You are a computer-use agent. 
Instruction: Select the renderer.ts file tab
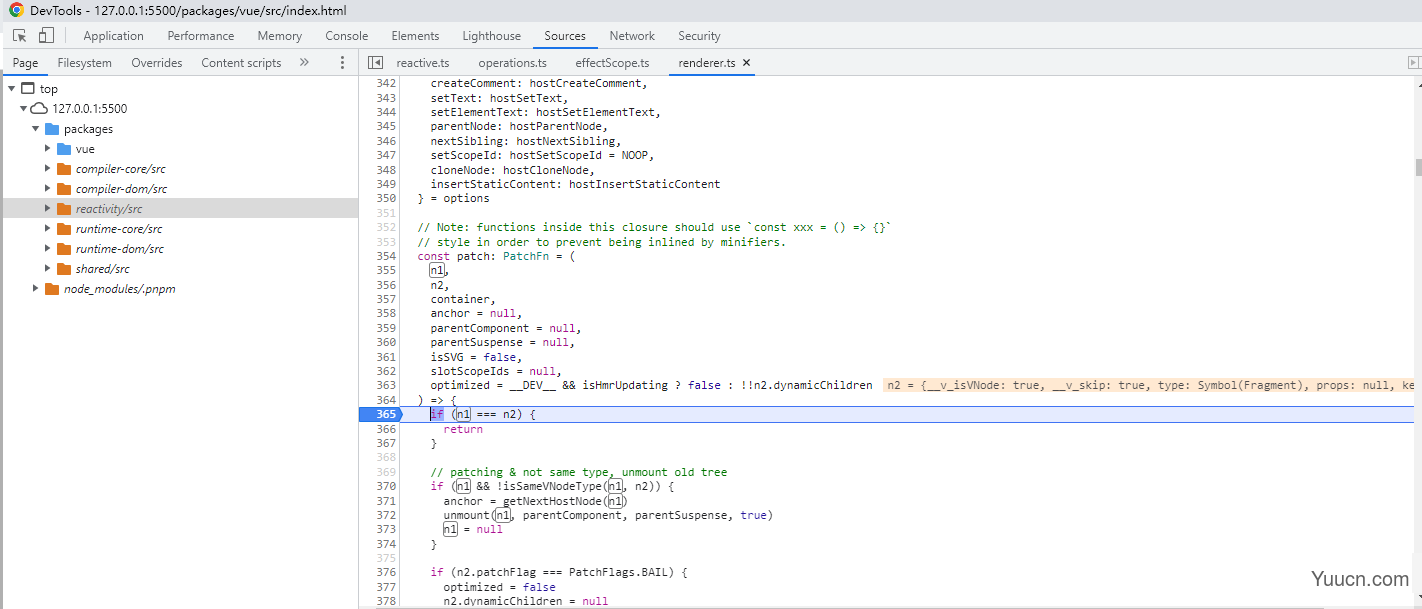pyautogui.click(x=707, y=62)
